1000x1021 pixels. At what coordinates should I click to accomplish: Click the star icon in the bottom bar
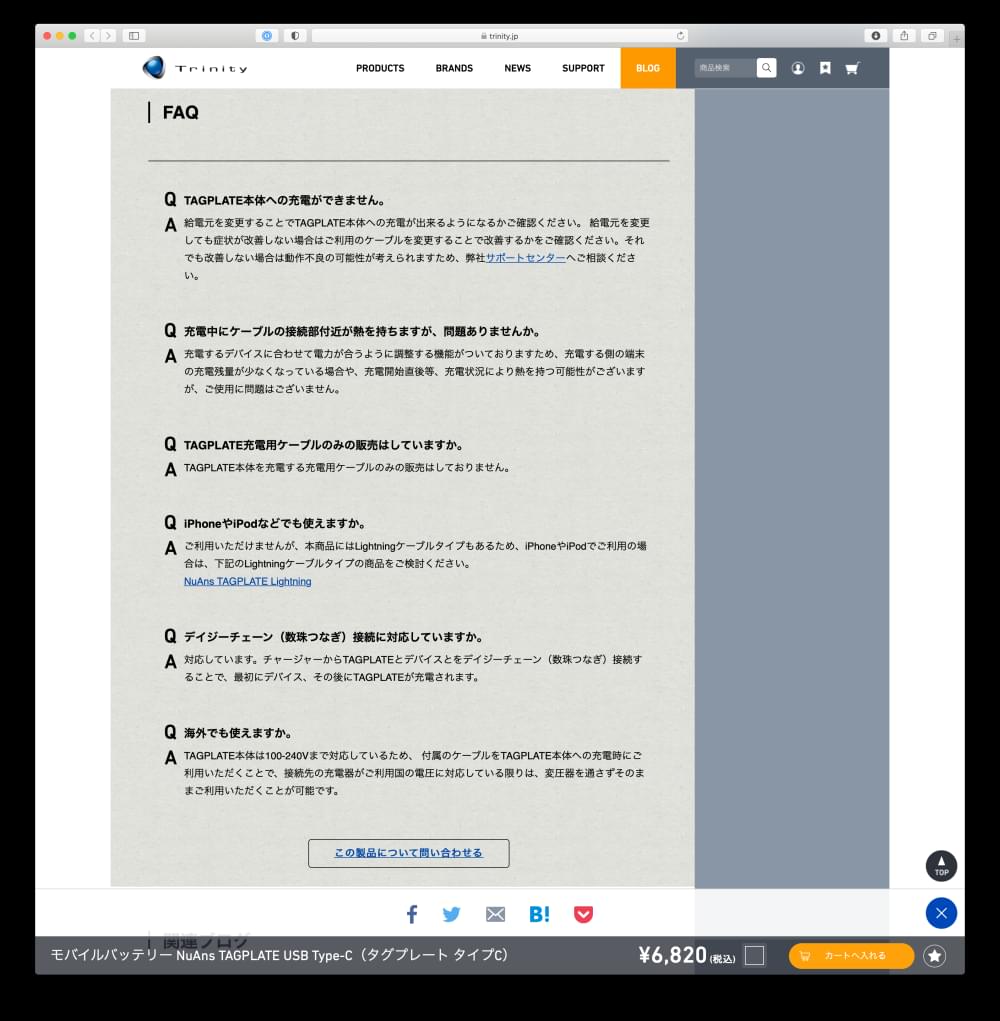[934, 956]
